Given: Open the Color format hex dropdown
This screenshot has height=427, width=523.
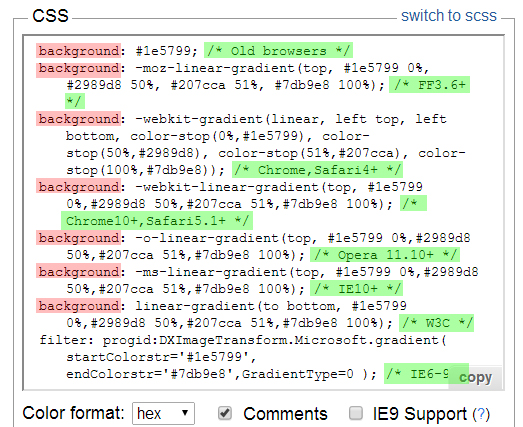Looking at the screenshot, I should pyautogui.click(x=163, y=413).
